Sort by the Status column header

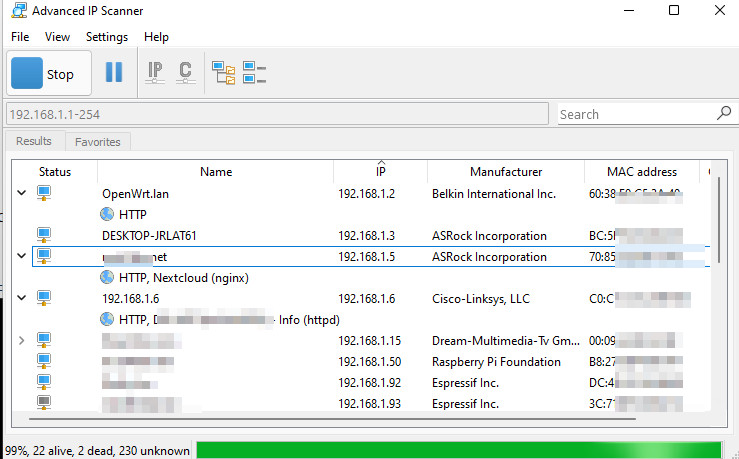55,172
